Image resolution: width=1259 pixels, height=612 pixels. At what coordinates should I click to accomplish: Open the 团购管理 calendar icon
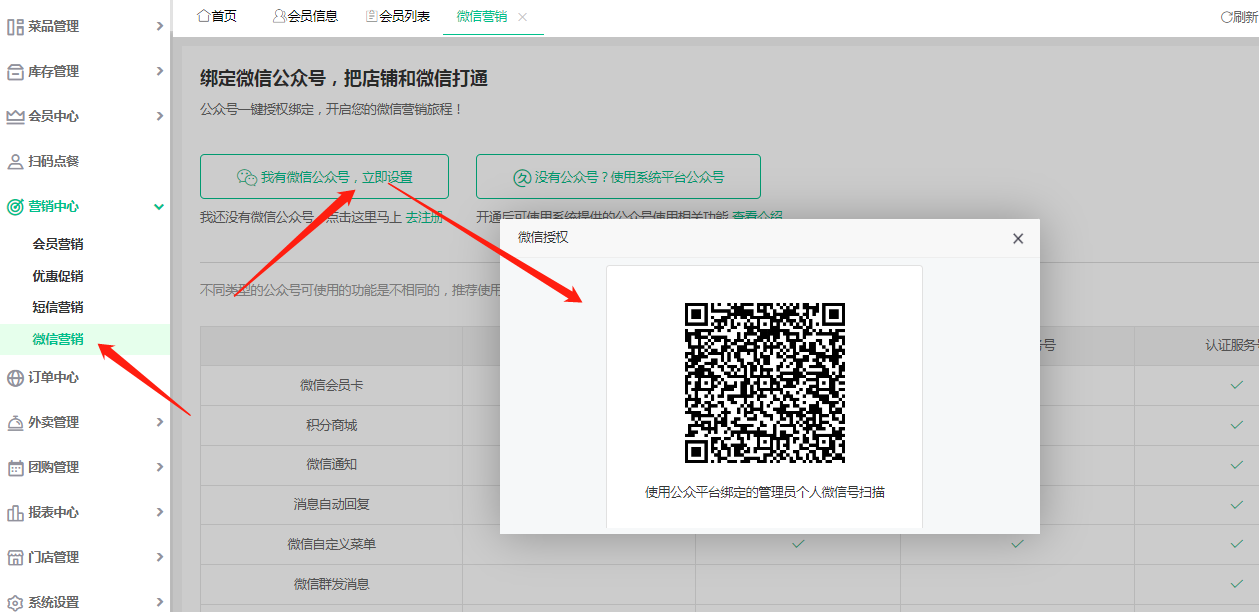18,467
